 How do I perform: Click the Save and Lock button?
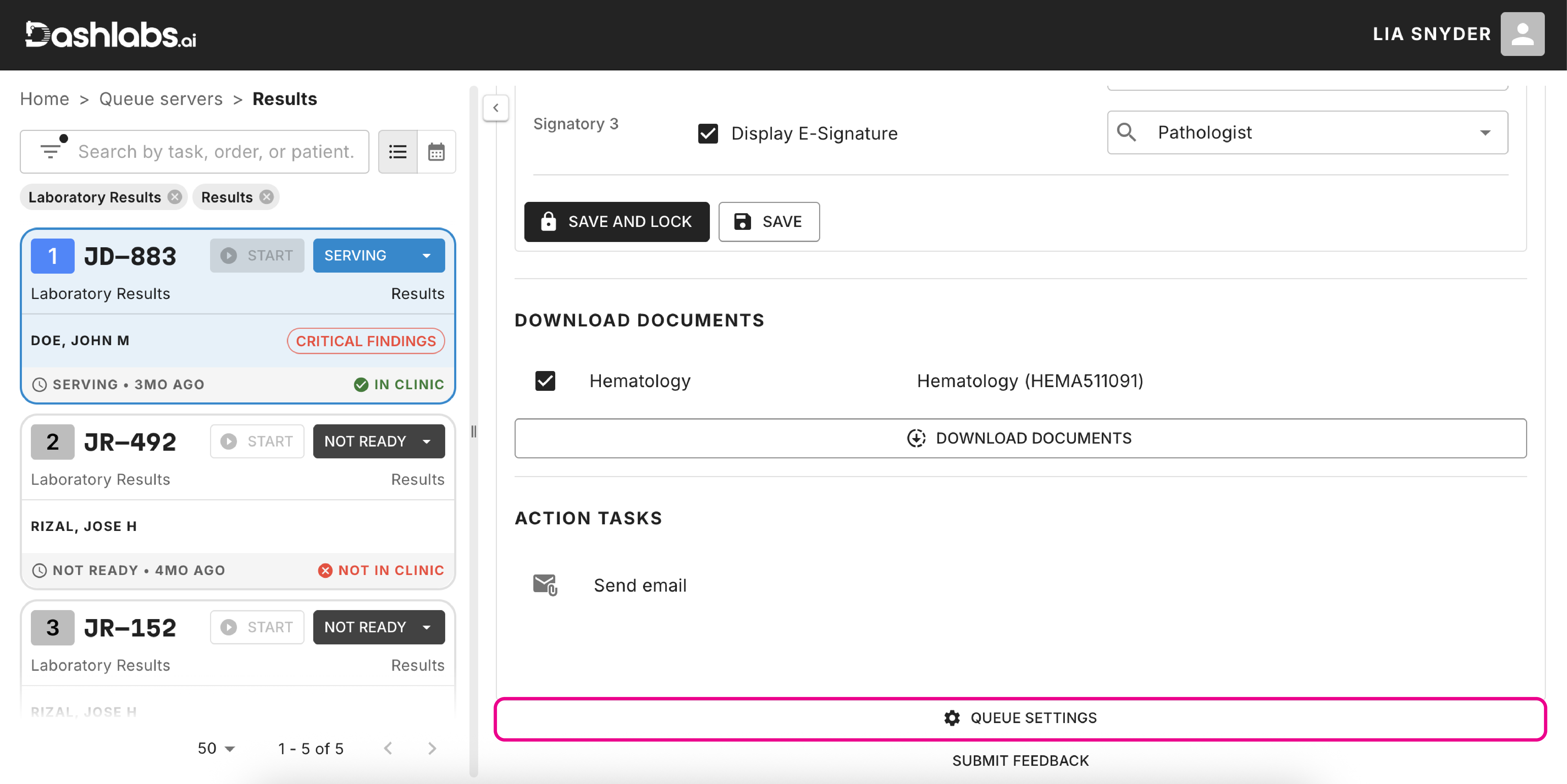coord(616,221)
